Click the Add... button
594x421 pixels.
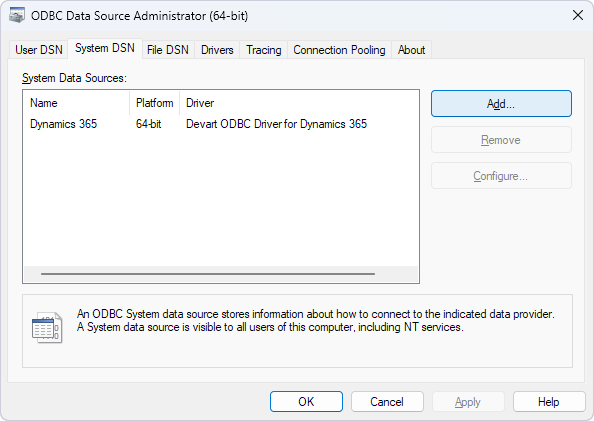coord(501,103)
